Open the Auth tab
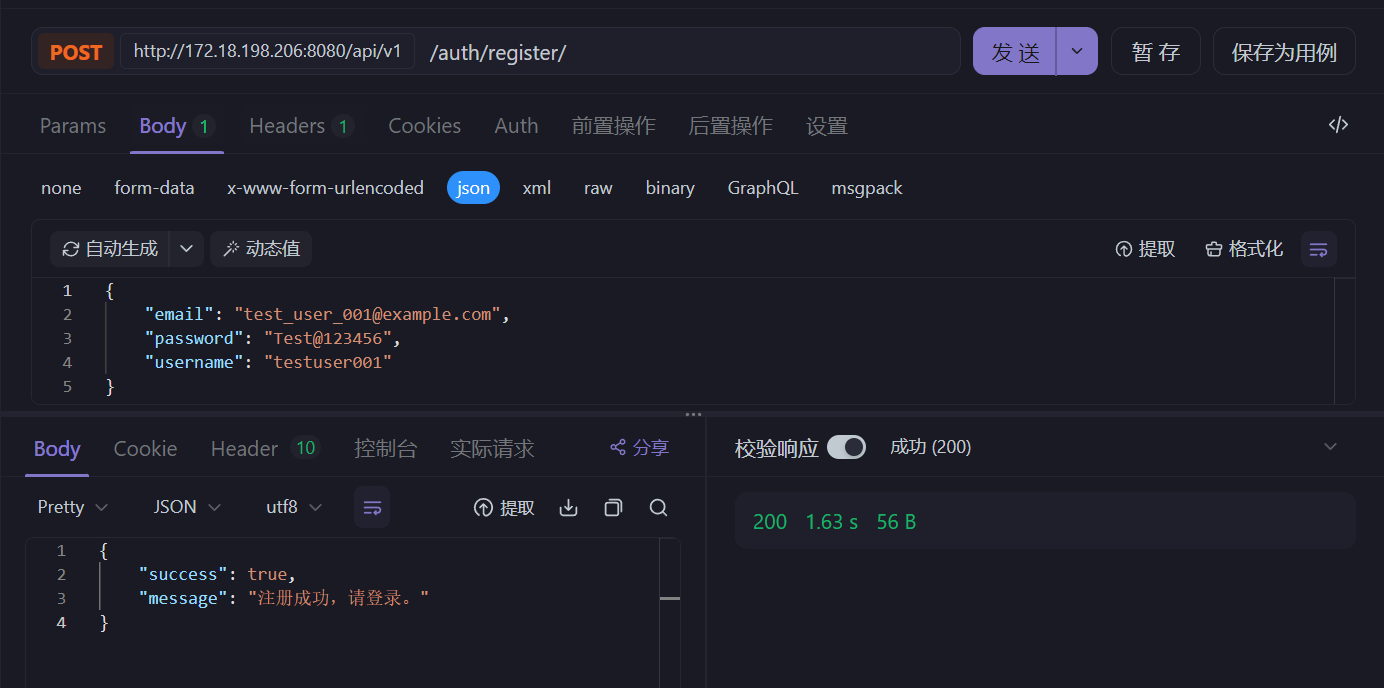This screenshot has width=1384, height=688. pos(516,125)
